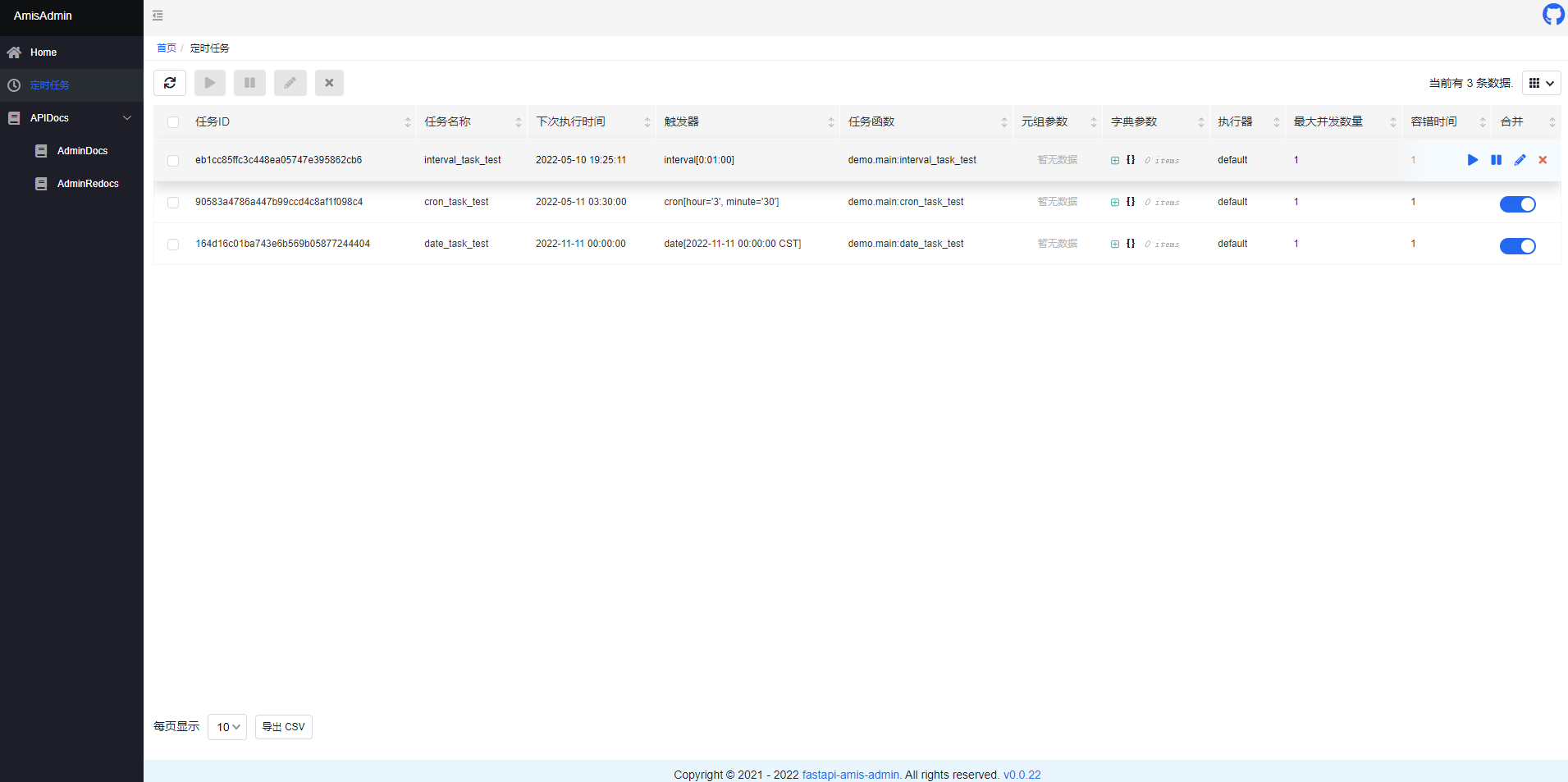The width and height of the screenshot is (1568, 782).
Task: Open APIDocs sidebar menu
Action: 71,118
